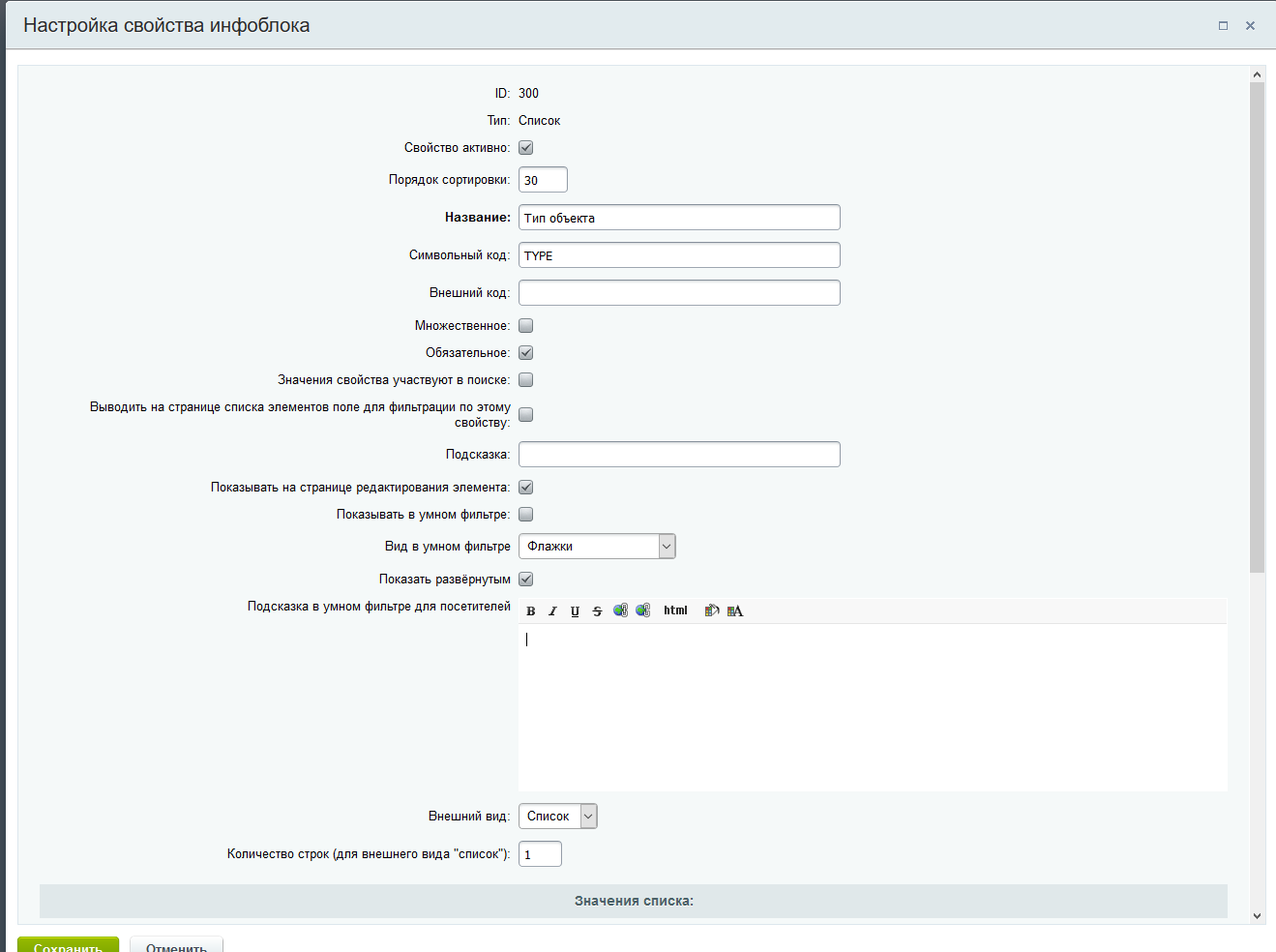Viewport: 1276px width, 952px height.
Task: Uncheck the 'Обязательное' checkbox
Action: coord(526,353)
